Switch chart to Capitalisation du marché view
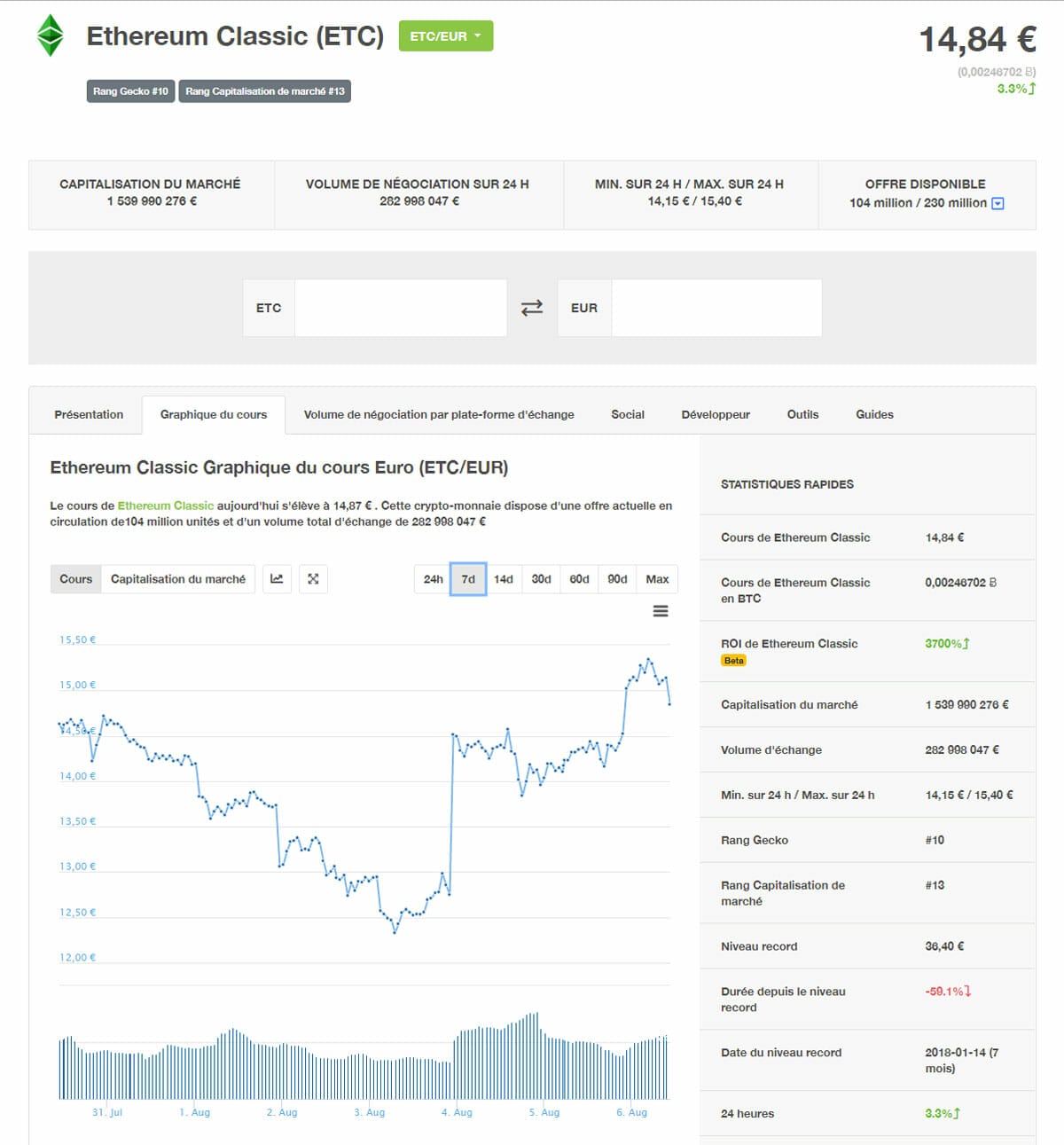This screenshot has height=1145, width=1064. [177, 578]
